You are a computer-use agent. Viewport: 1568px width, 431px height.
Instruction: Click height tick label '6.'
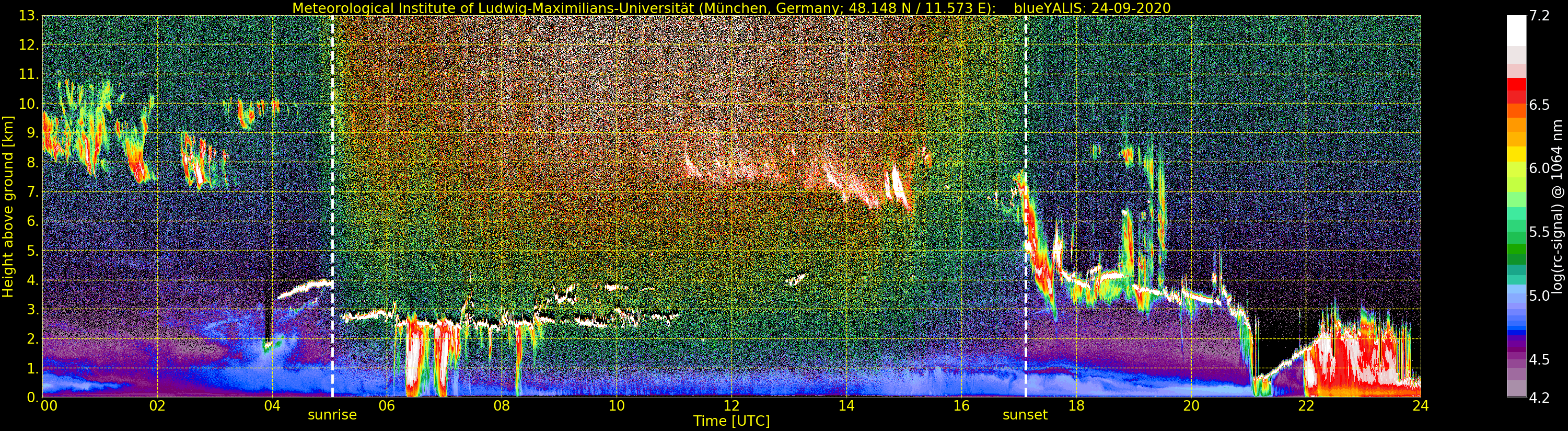tap(32, 221)
